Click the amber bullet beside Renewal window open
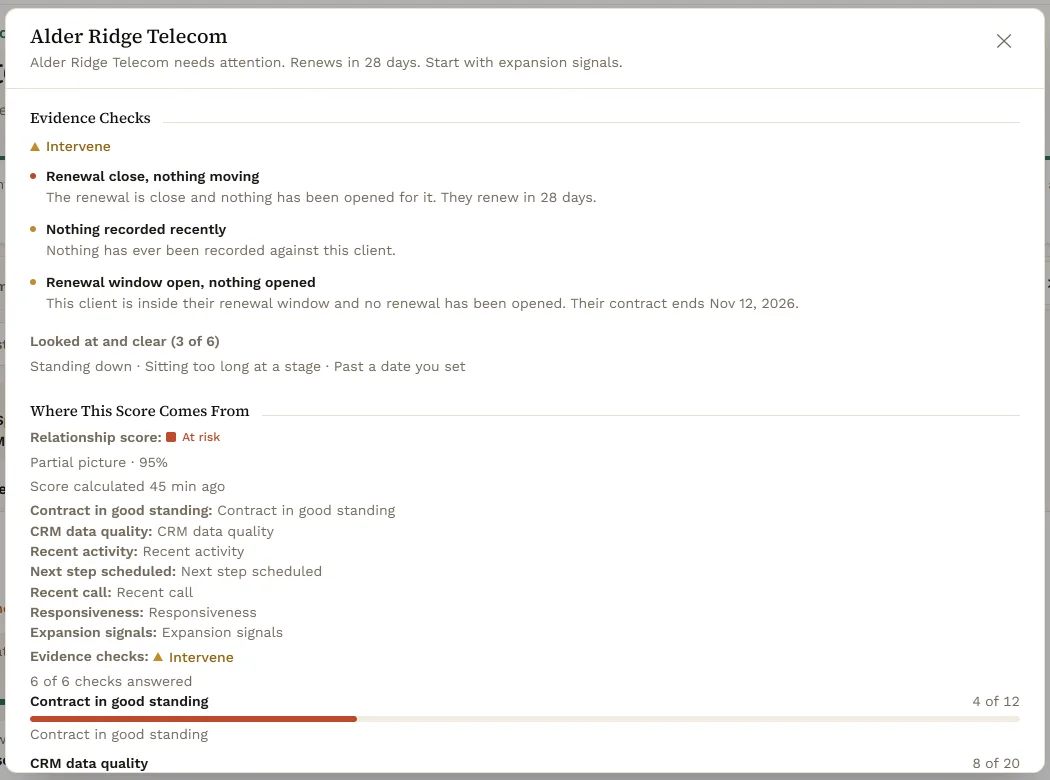The image size is (1050, 780). [33, 283]
